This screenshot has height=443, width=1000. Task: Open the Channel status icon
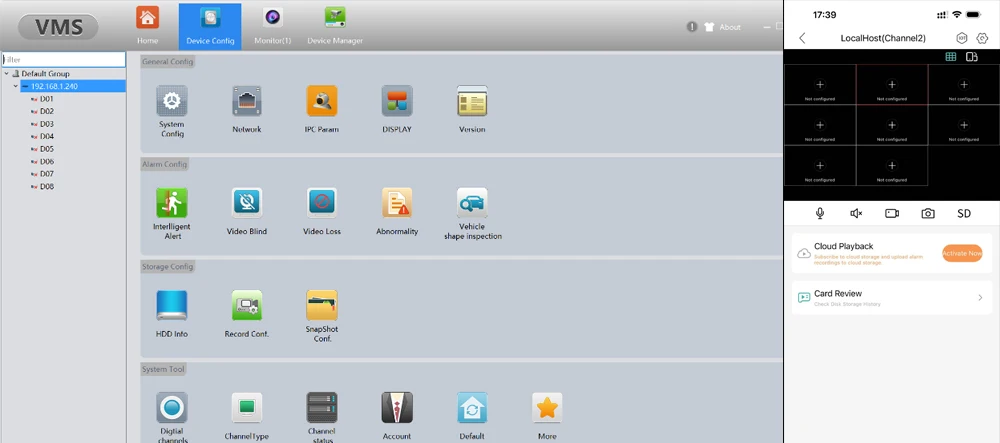pos(322,408)
